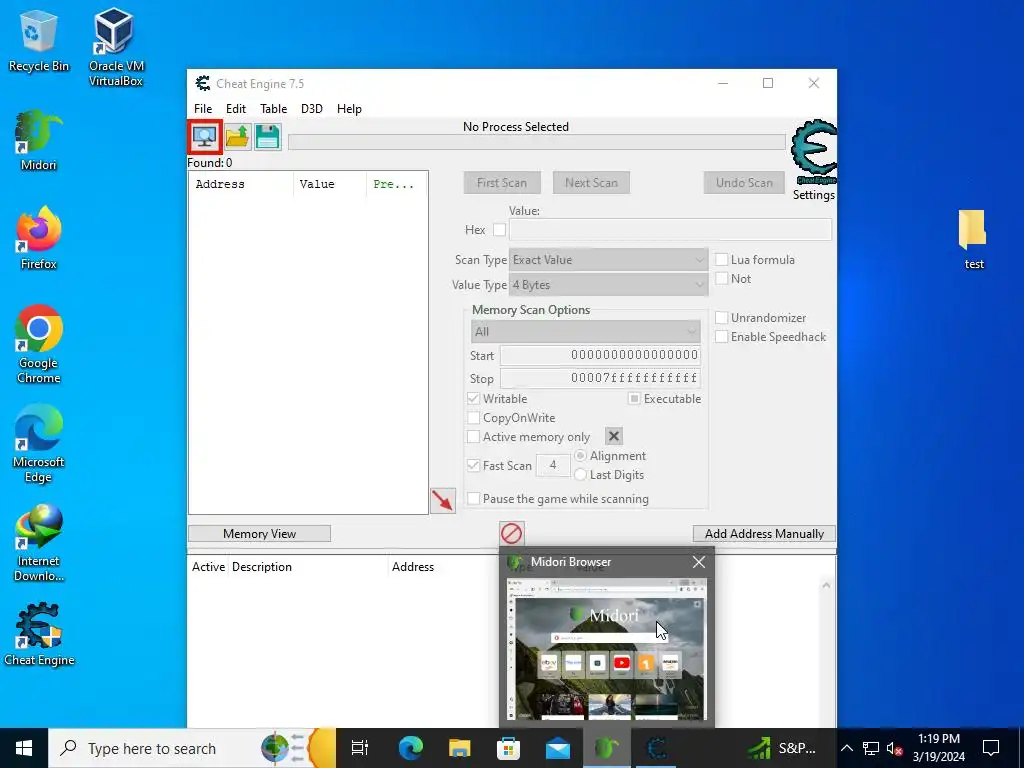1024x768 pixels.
Task: Open File Explorer from the taskbar
Action: click(460, 748)
